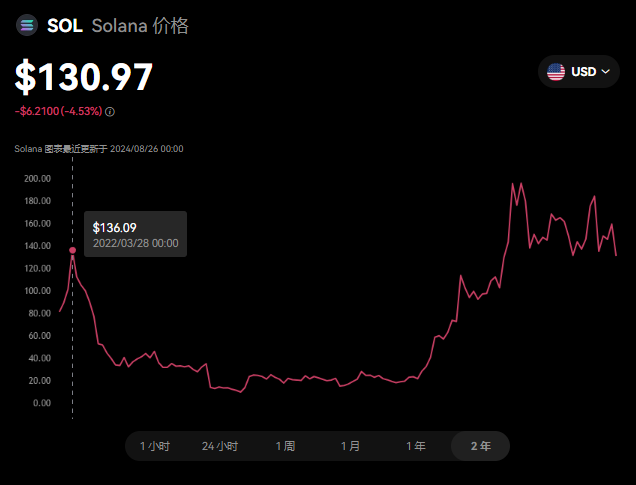636x485 pixels.
Task: Select the 1 月 time range
Action: (350, 446)
